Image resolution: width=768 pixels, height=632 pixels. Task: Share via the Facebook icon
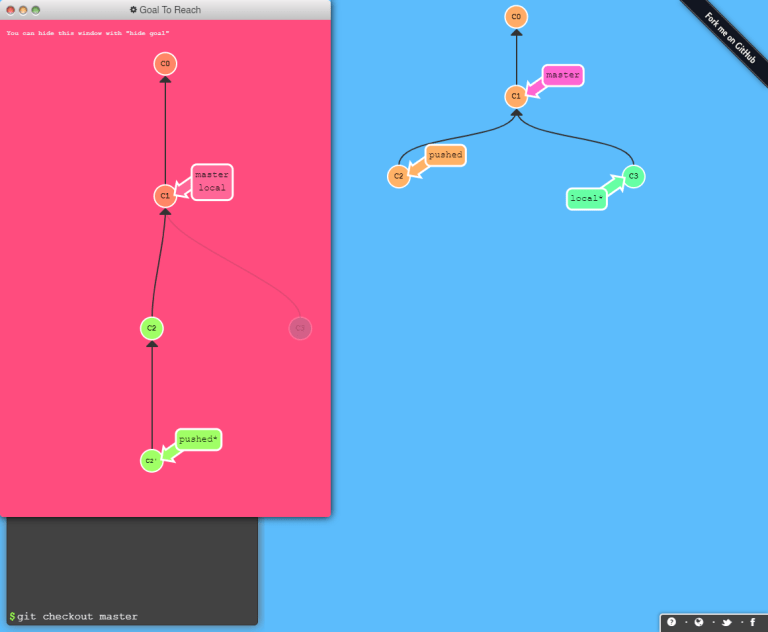point(752,622)
